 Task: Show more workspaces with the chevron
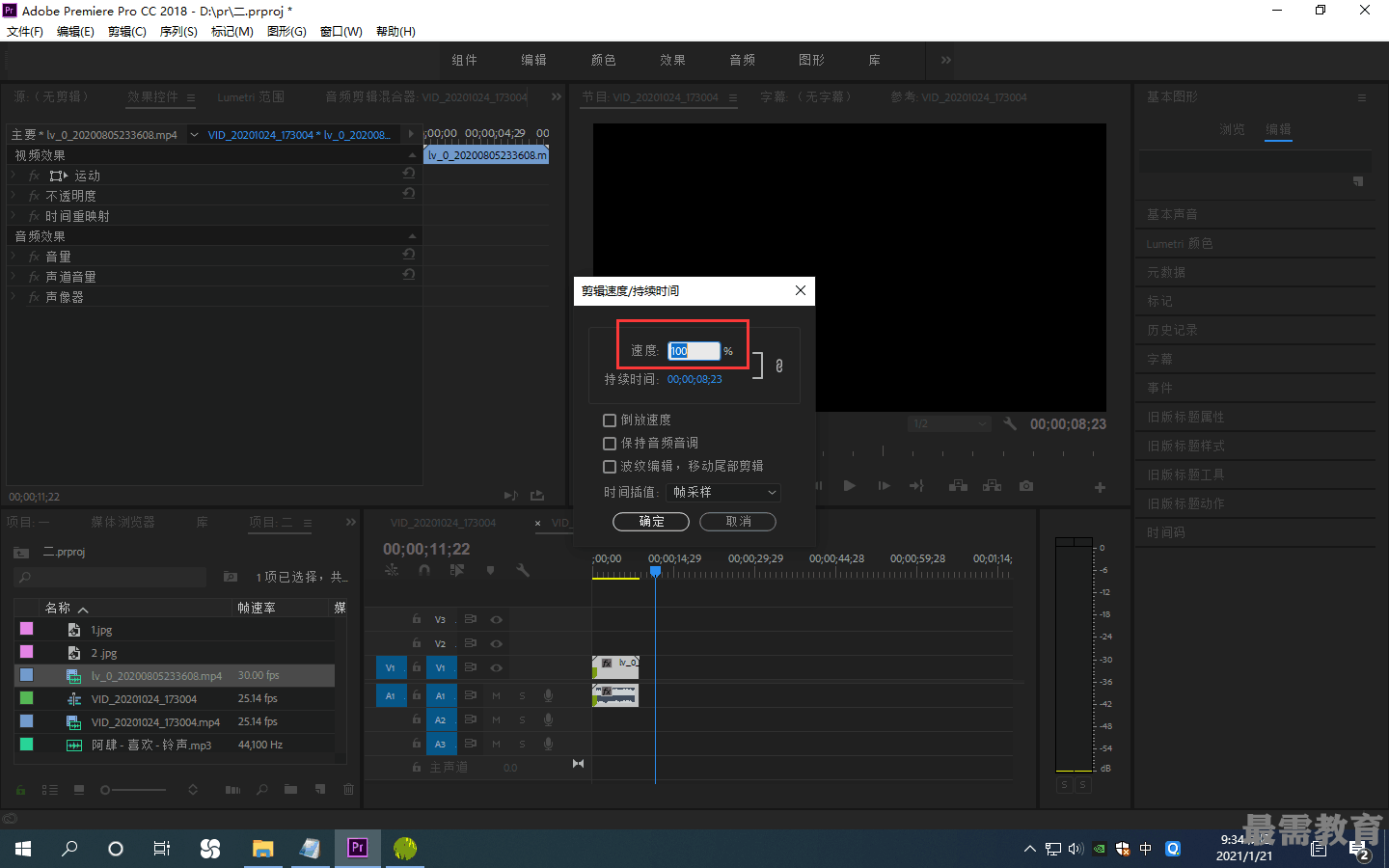coord(946,60)
